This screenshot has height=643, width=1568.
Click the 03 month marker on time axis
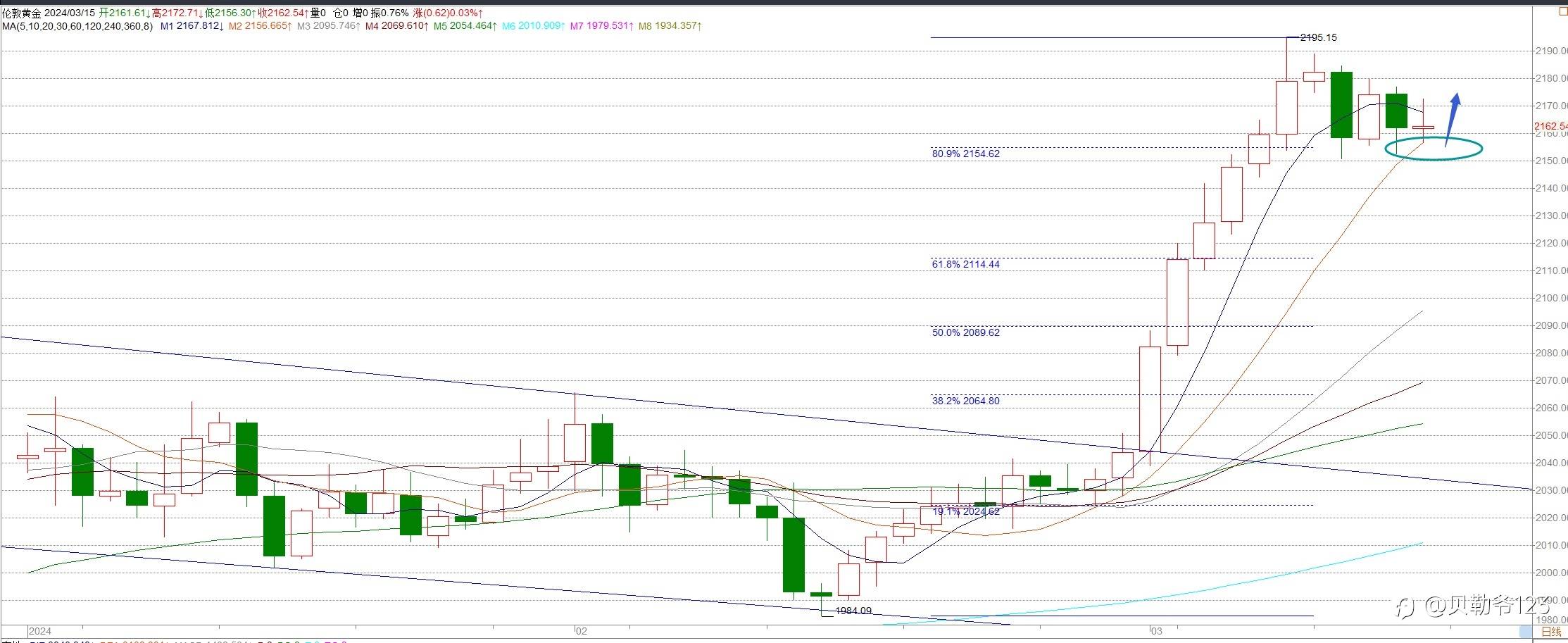(1156, 632)
